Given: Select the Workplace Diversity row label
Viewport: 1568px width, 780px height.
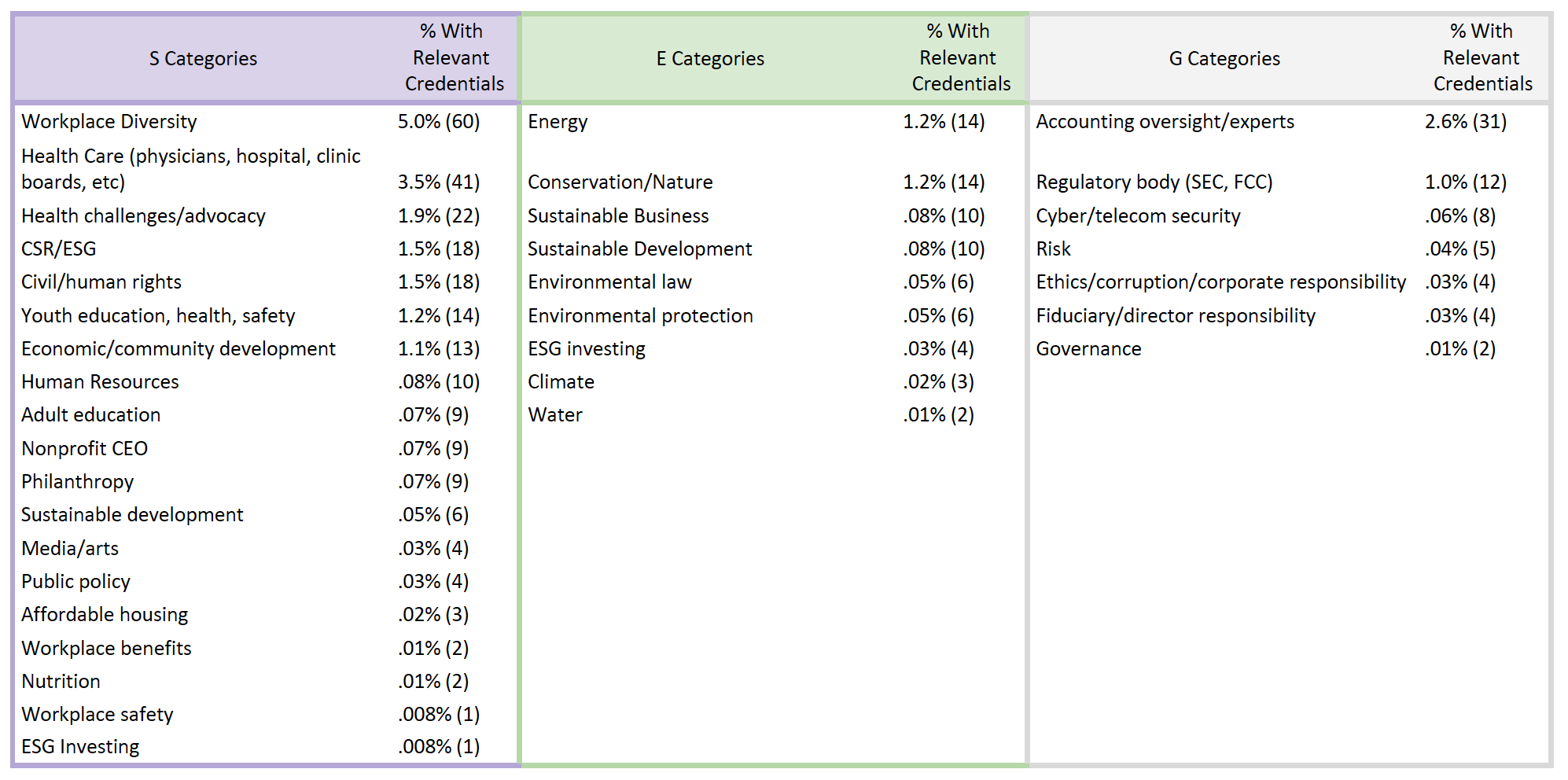Looking at the screenshot, I should coord(109,122).
